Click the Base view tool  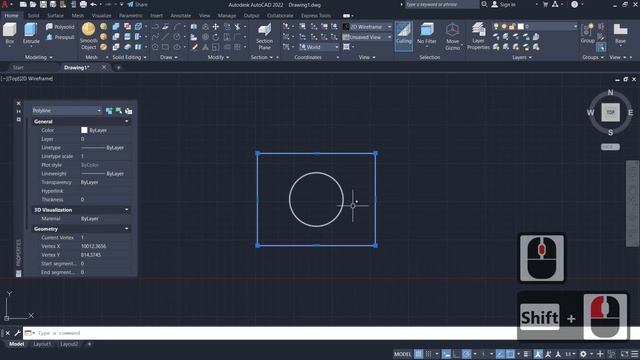click(x=620, y=33)
